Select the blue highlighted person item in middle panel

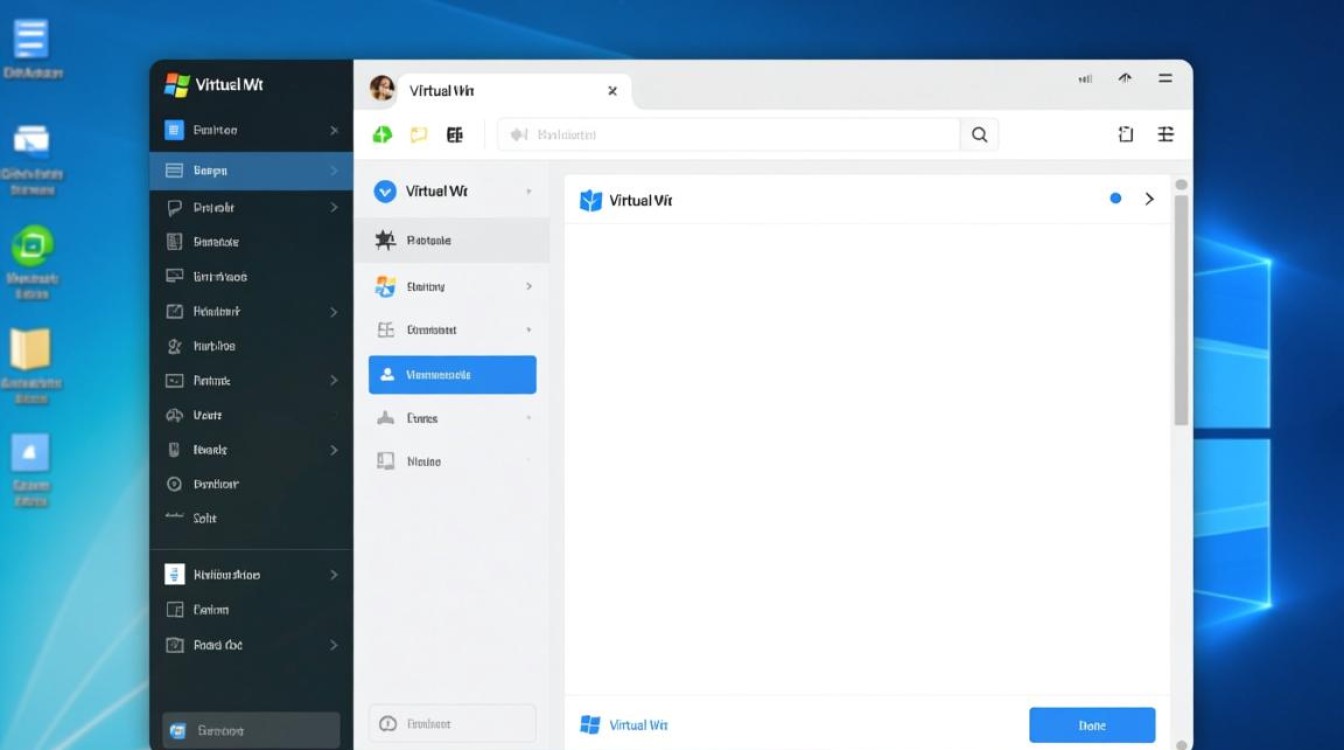452,375
